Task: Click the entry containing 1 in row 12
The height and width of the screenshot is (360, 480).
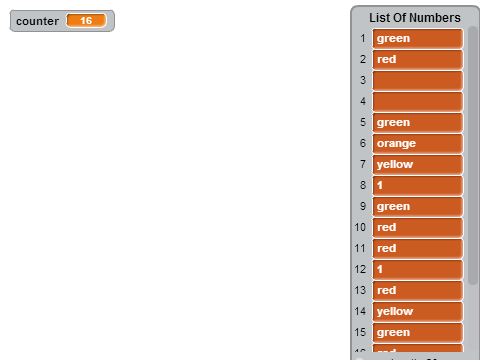Action: (418, 270)
